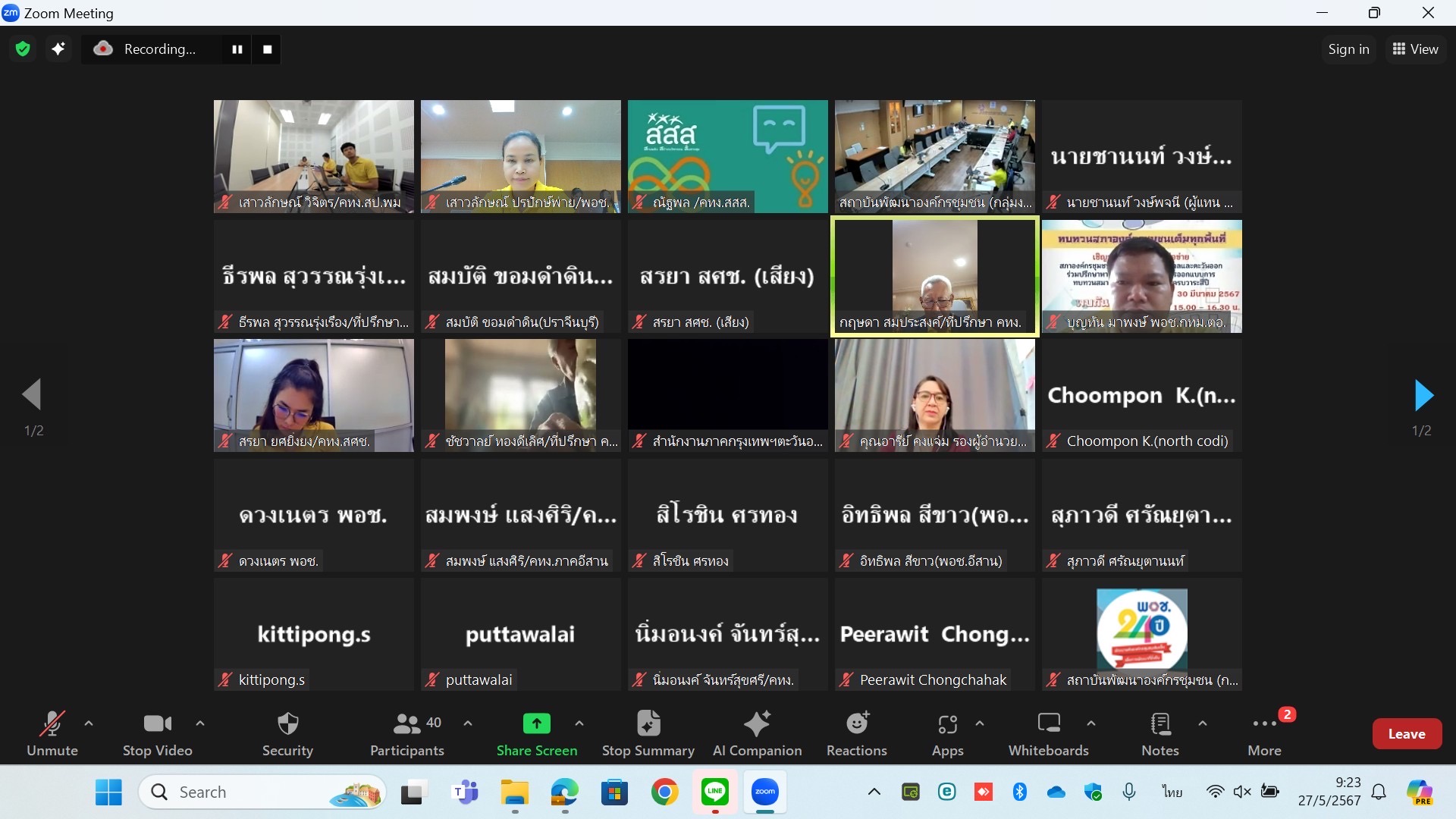Open the Participants panel
This screenshot has width=1456, height=819.
coord(407,724)
